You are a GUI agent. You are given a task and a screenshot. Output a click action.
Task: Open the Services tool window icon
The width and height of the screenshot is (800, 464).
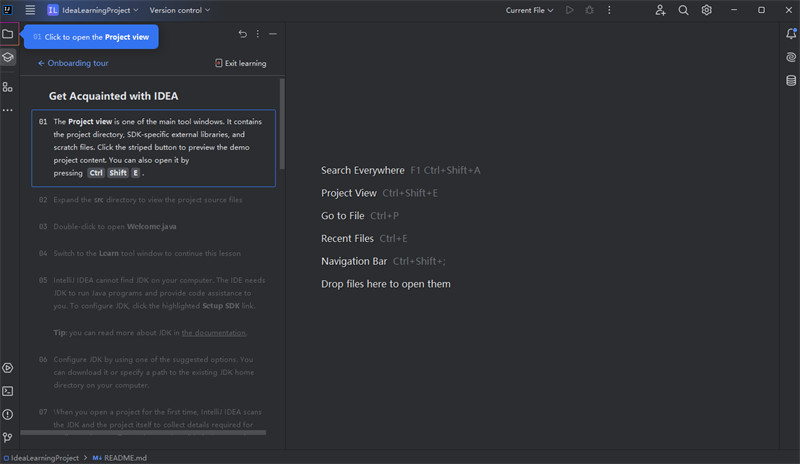pyautogui.click(x=8, y=368)
